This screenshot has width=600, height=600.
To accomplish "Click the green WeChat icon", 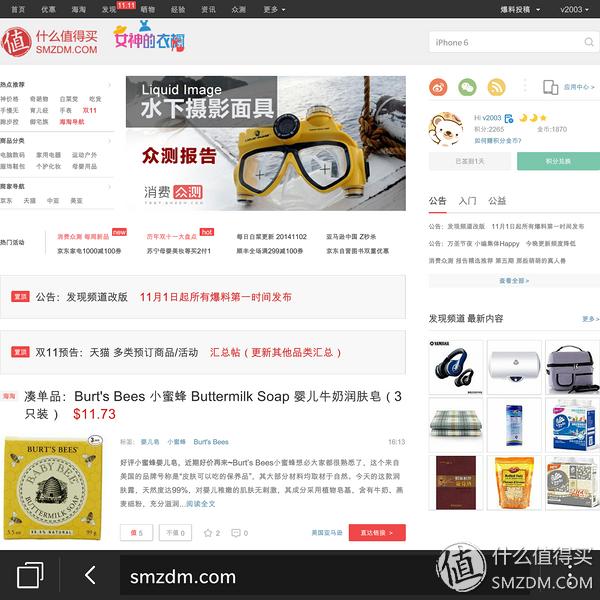I will 467,87.
